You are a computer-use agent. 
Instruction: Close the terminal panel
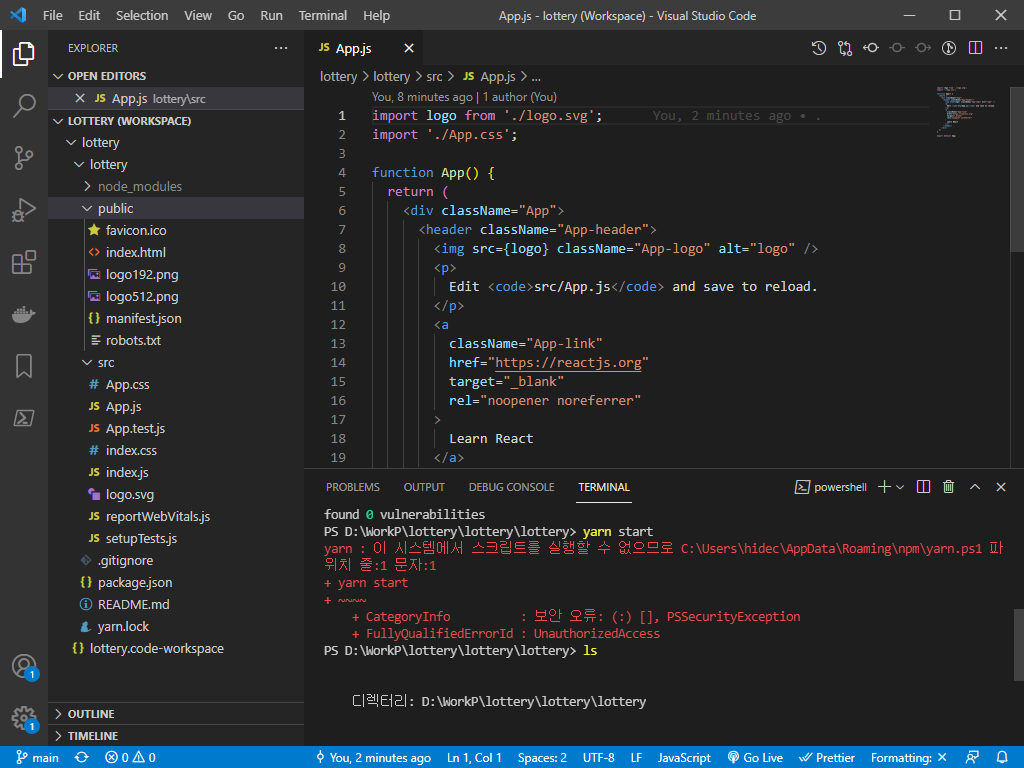pyautogui.click(x=1001, y=487)
